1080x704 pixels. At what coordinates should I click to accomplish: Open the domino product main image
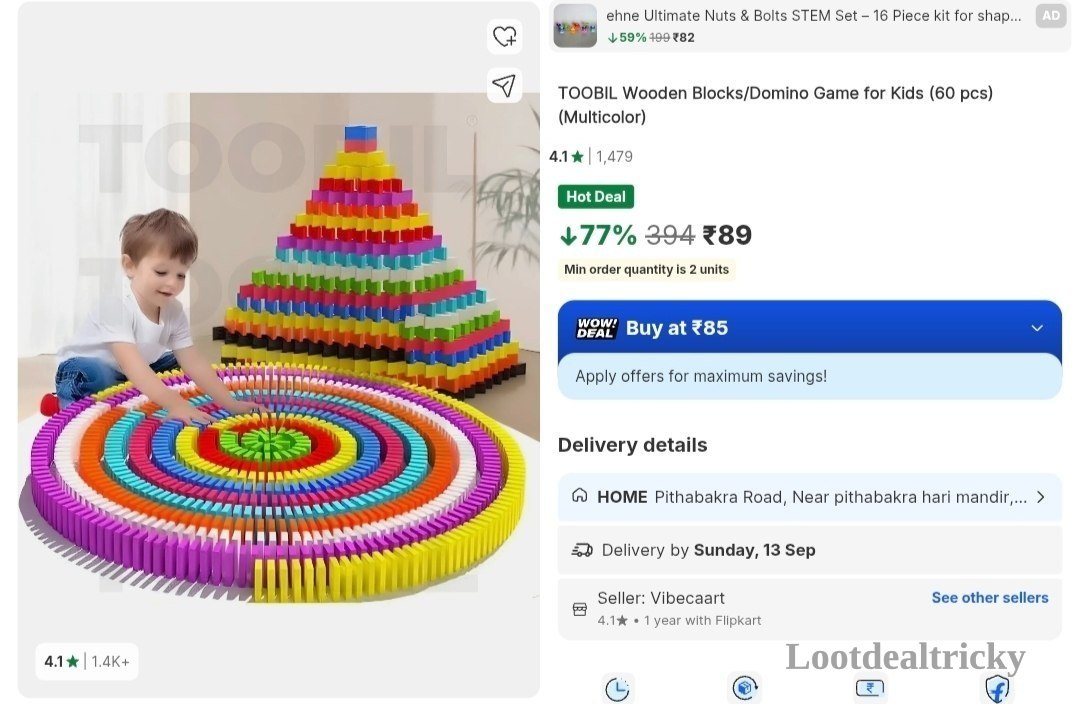pos(278,350)
